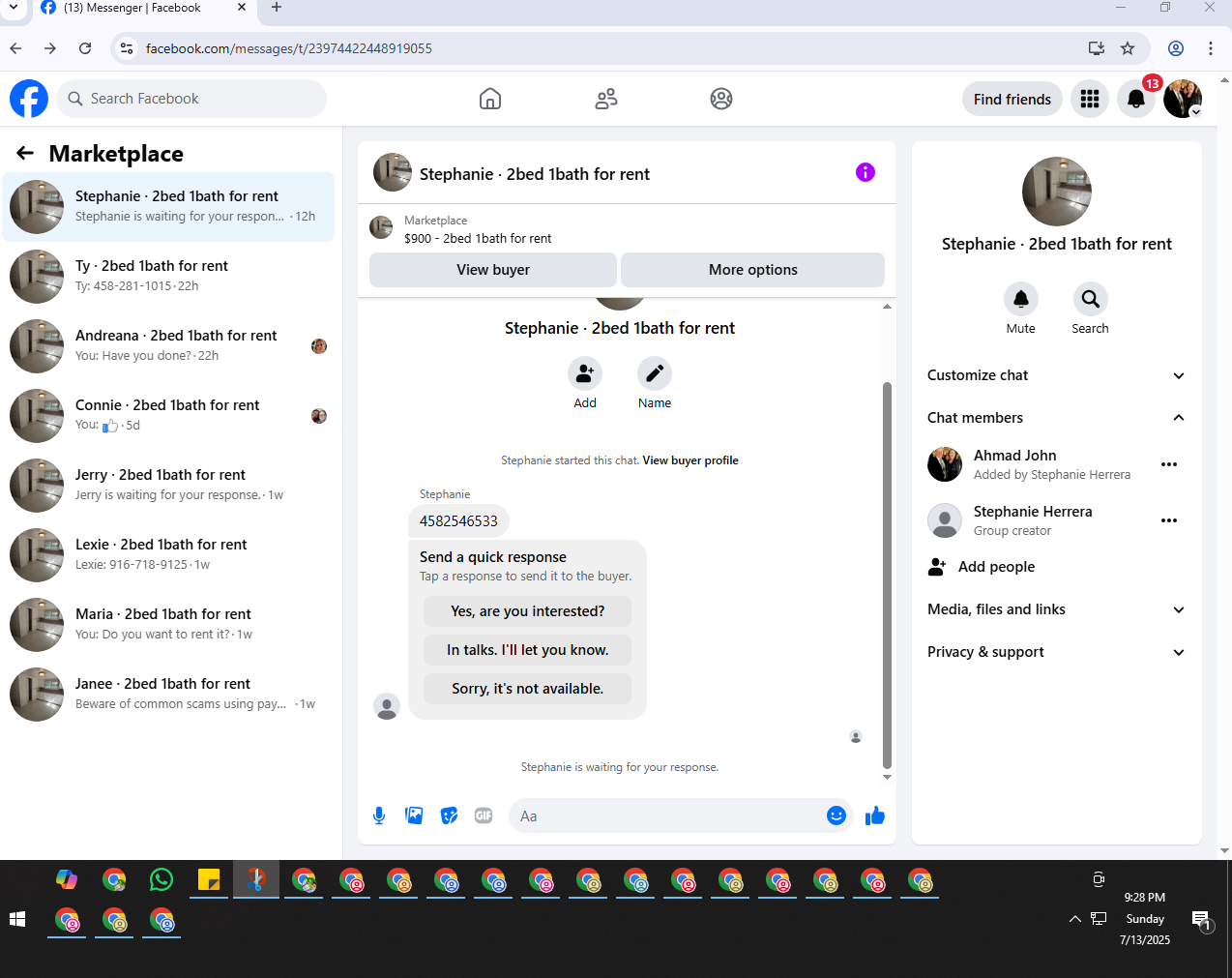1232x978 pixels.
Task: Open the Windows notification center
Action: [1202, 920]
